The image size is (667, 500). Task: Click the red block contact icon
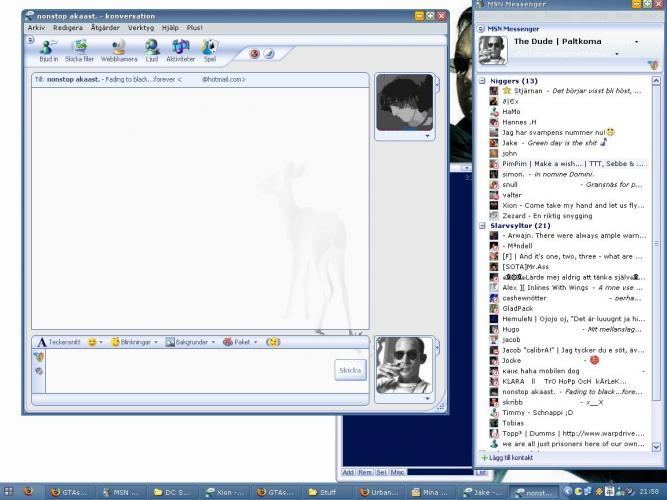tap(254, 53)
